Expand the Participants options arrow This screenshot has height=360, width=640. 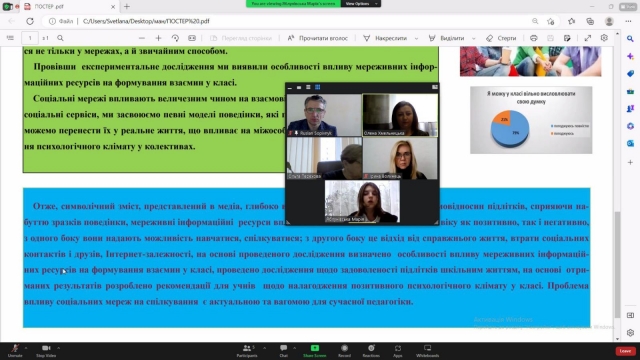(x=264, y=348)
